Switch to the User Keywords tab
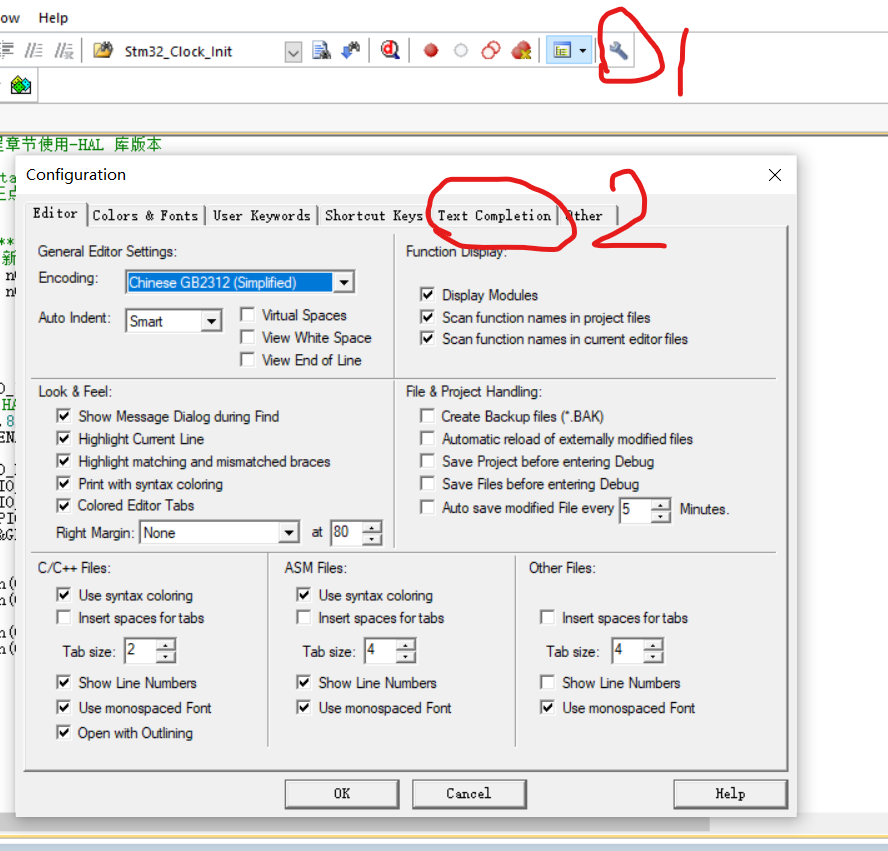The height and width of the screenshot is (851, 888). coord(262,216)
